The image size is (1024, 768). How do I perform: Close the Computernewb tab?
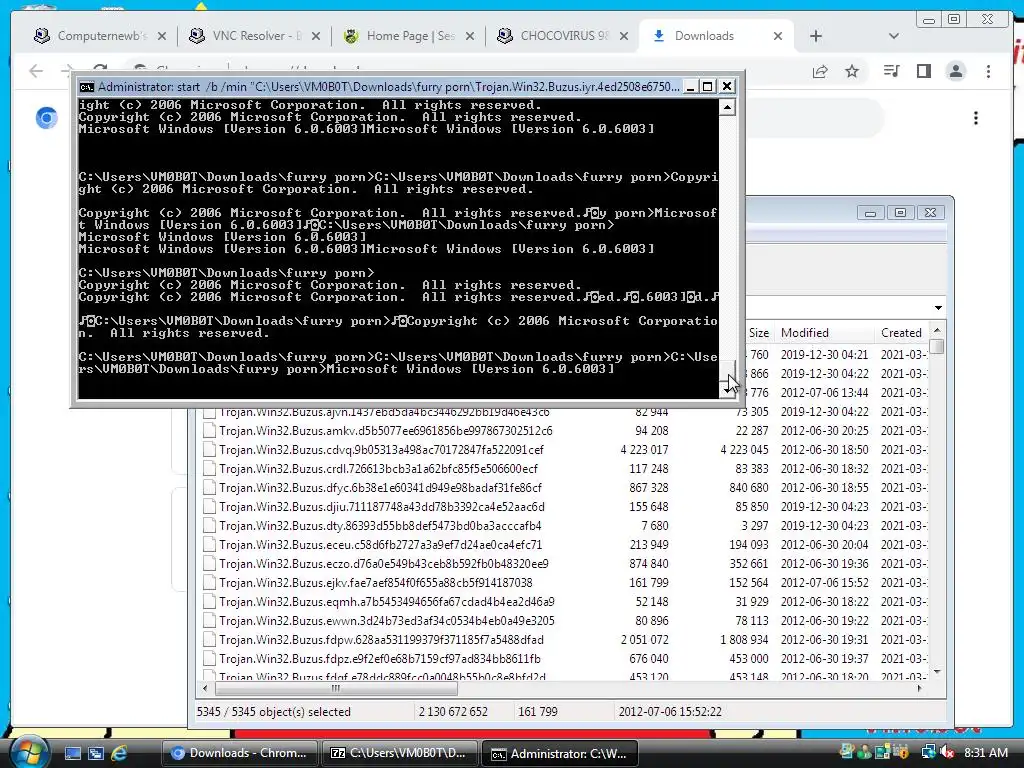(x=162, y=36)
